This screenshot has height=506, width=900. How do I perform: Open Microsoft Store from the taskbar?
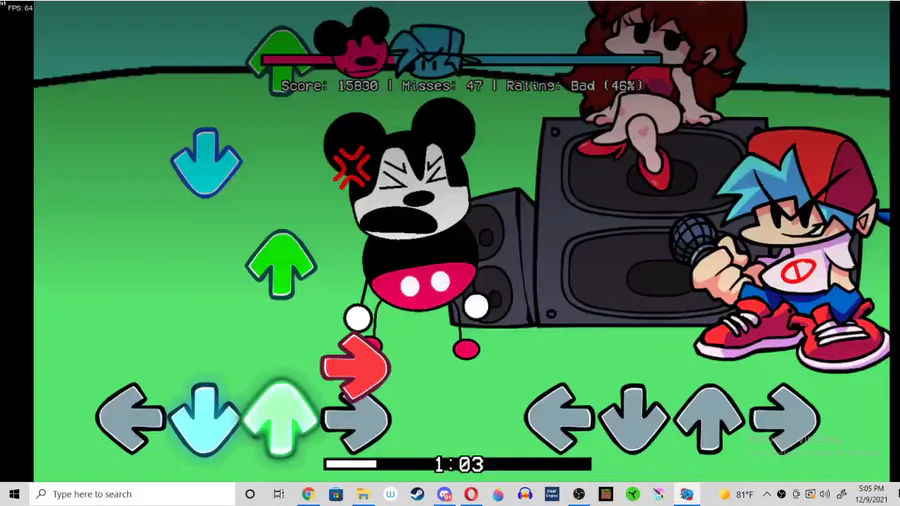[x=336, y=494]
